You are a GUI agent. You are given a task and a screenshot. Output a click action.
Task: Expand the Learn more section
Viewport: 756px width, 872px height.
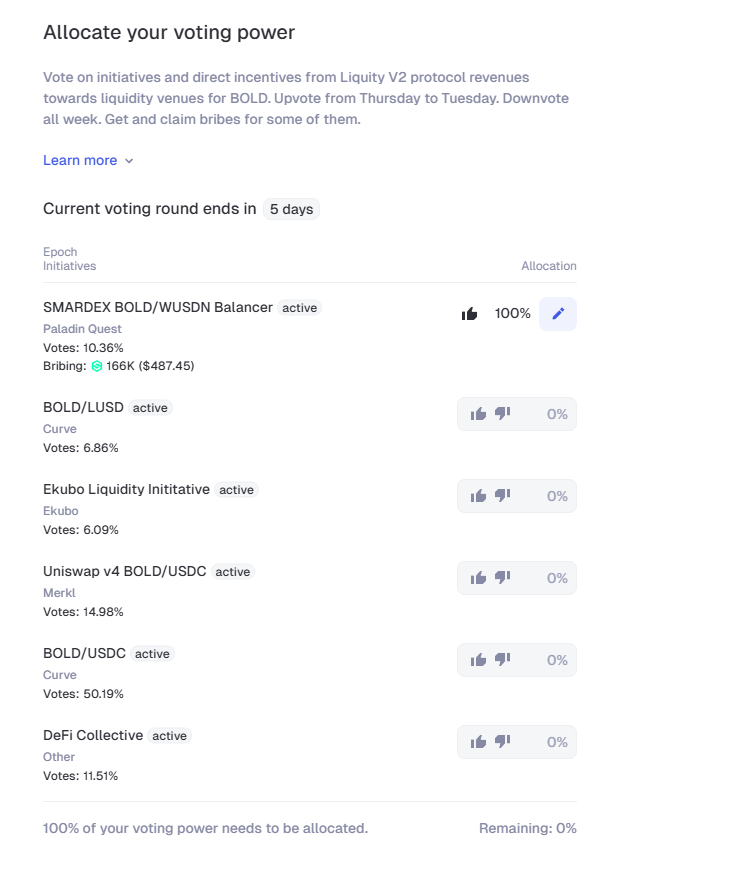coord(80,161)
